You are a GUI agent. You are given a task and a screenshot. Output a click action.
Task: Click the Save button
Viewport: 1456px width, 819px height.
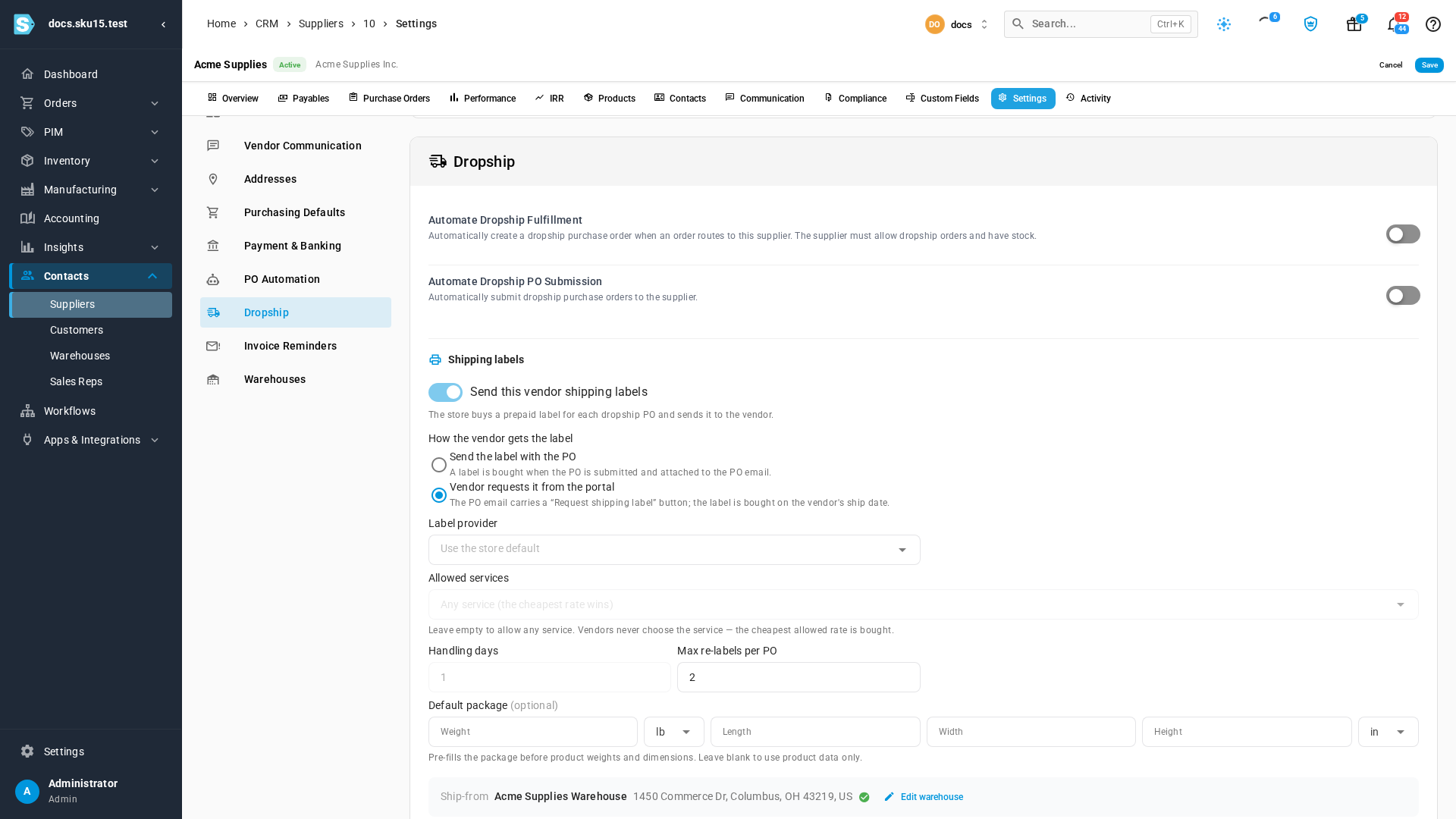pyautogui.click(x=1429, y=65)
